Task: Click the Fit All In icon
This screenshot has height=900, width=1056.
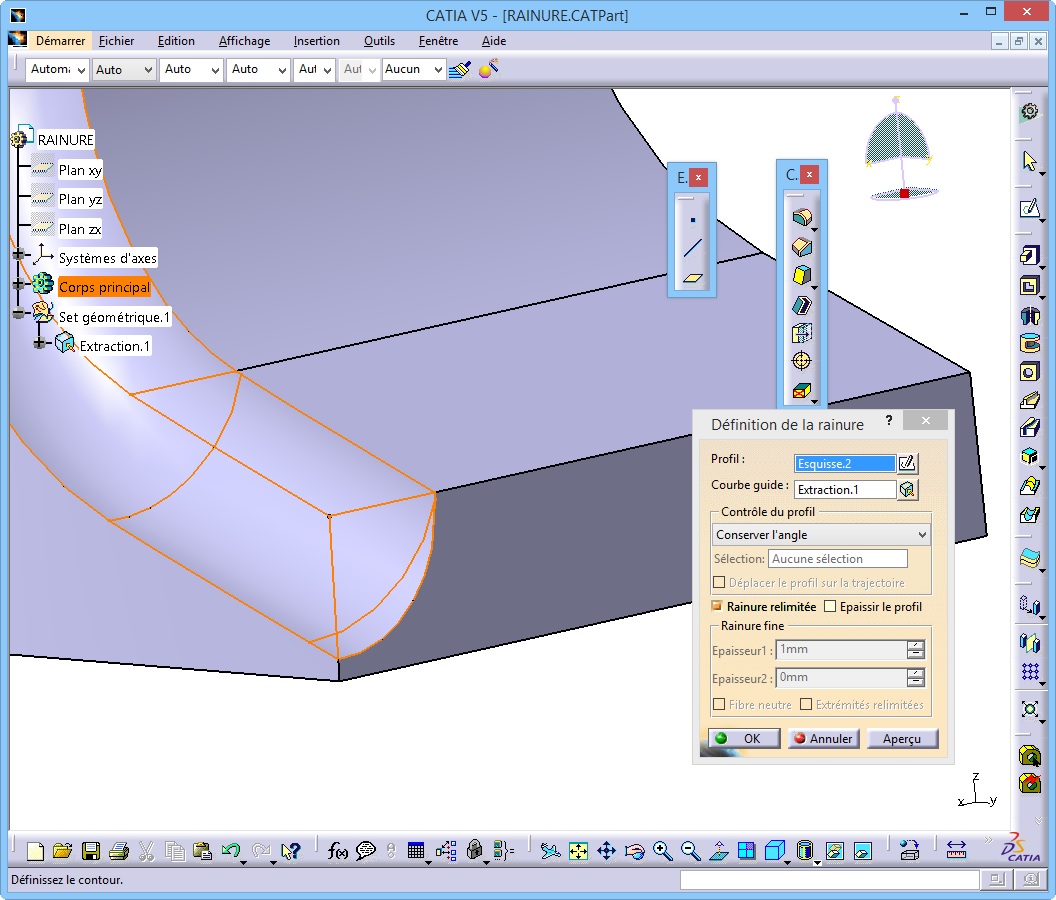Action: pos(578,851)
